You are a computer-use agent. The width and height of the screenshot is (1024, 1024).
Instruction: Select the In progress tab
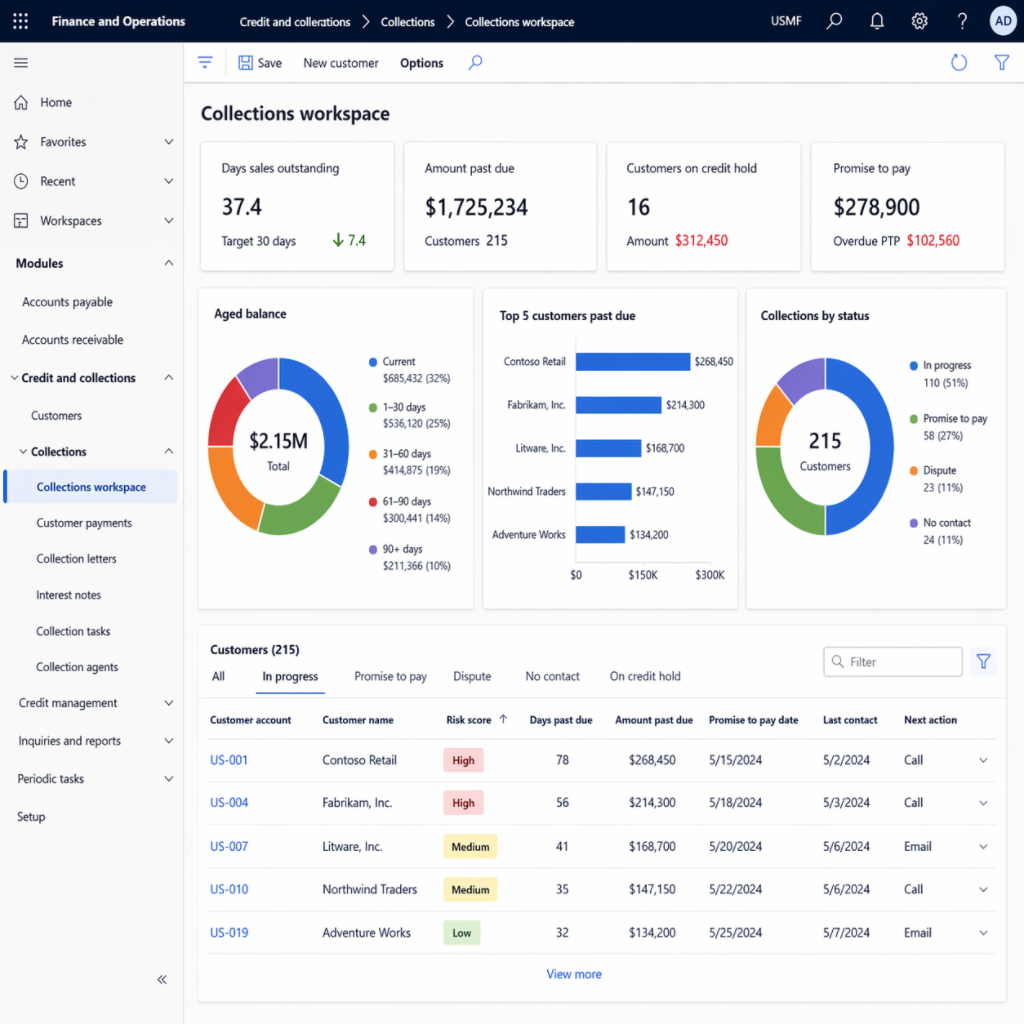pos(290,677)
